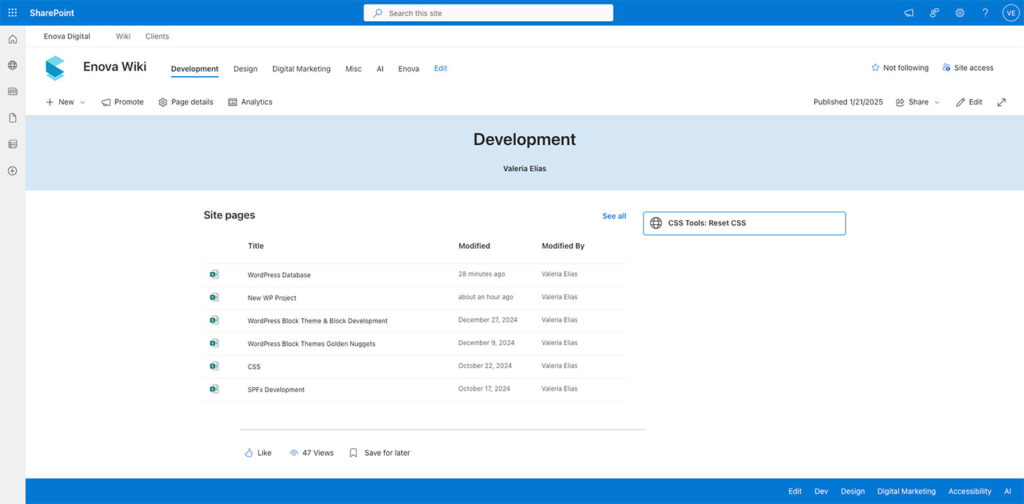
Task: Open the Settings gear icon
Action: pyautogui.click(x=959, y=12)
